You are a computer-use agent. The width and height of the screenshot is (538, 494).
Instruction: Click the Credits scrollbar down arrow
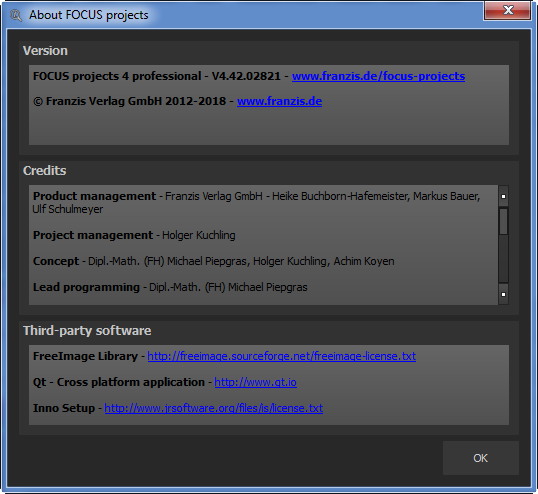click(x=503, y=294)
